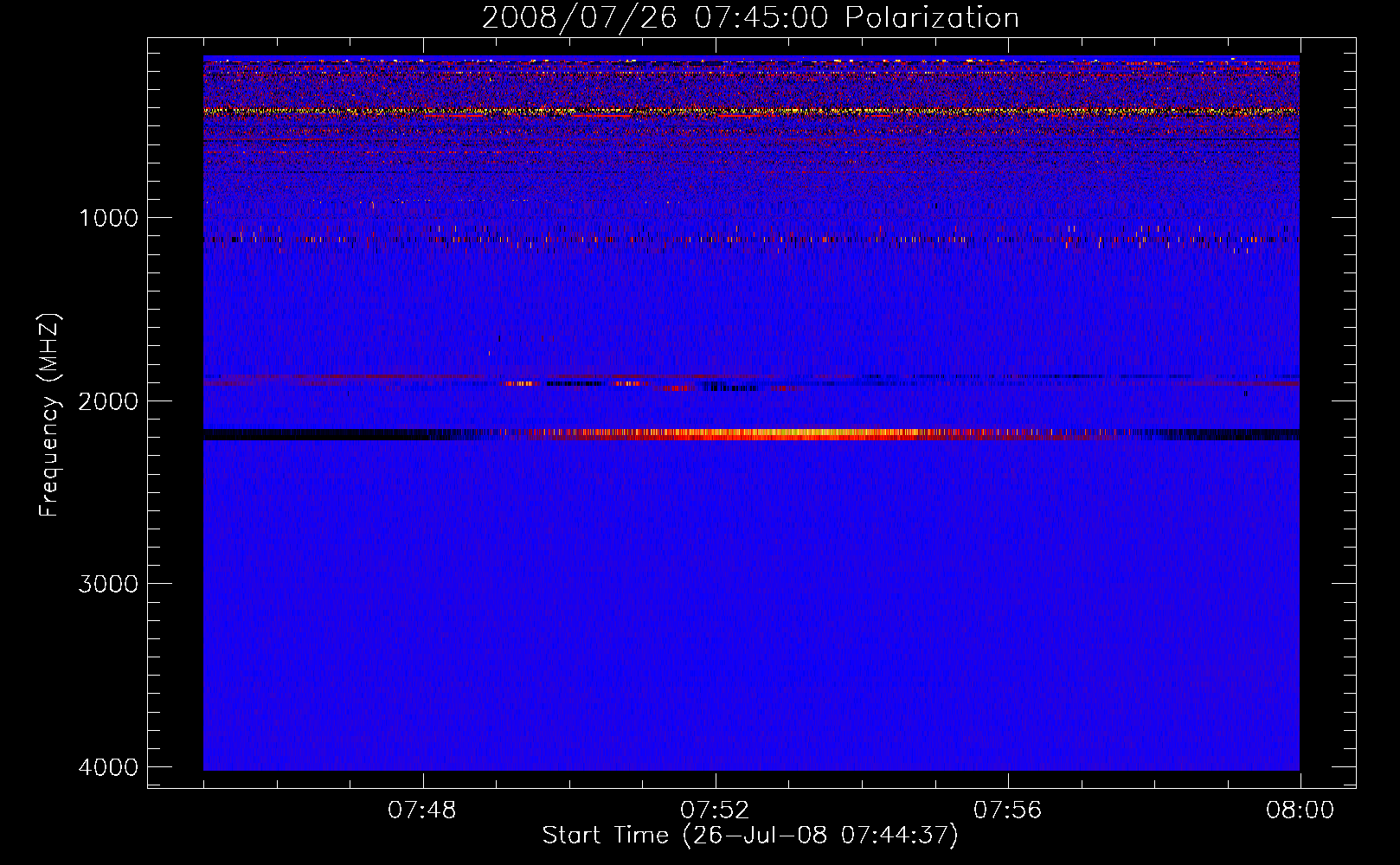Click the 07:48 time tick label
This screenshot has width=1400, height=865.
pos(422,811)
